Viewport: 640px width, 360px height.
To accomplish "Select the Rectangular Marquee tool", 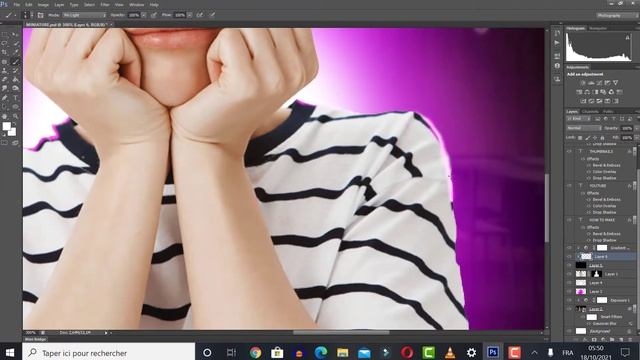I will (x=5, y=35).
